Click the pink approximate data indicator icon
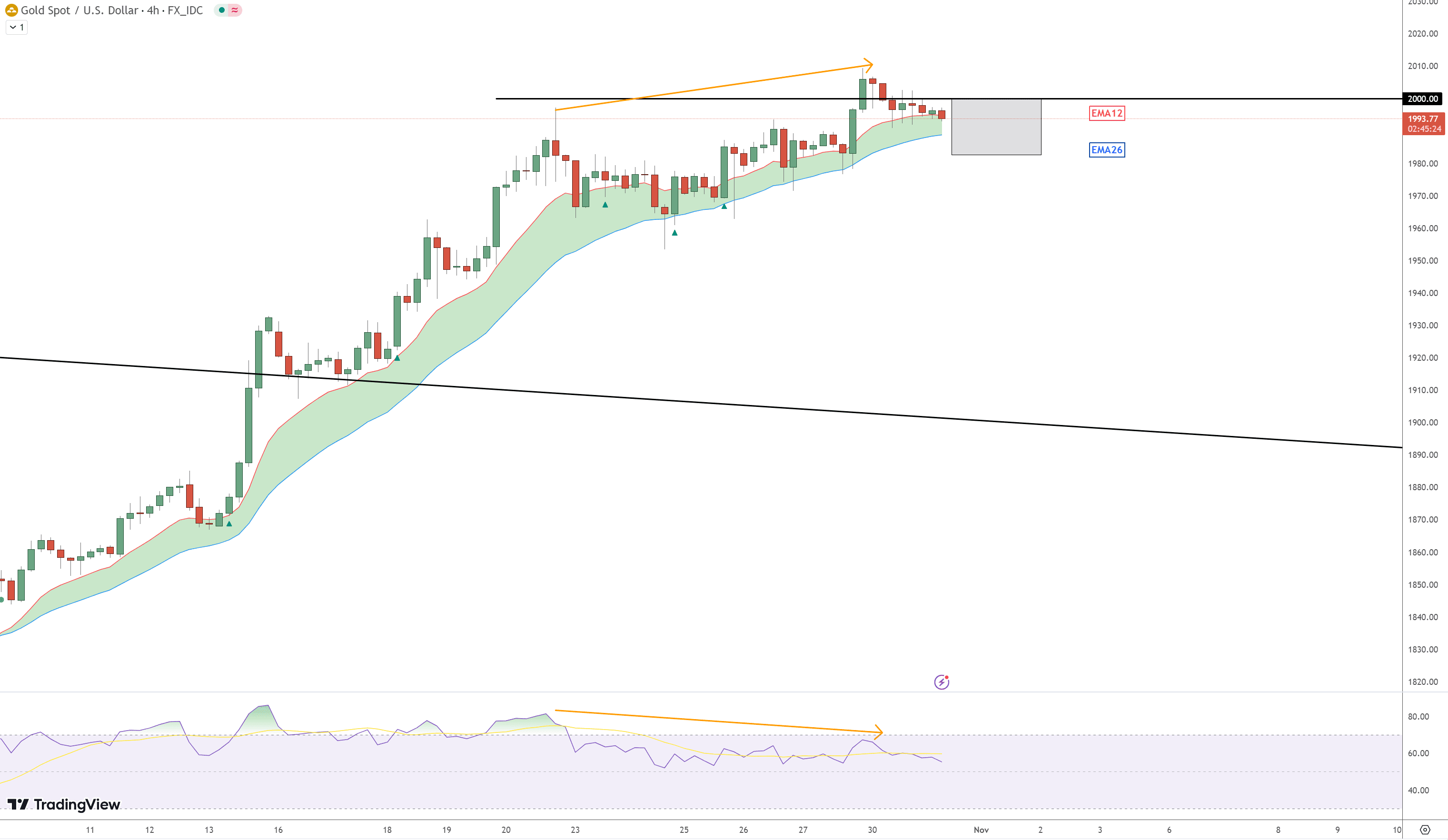This screenshot has height=840, width=1448. tap(235, 10)
